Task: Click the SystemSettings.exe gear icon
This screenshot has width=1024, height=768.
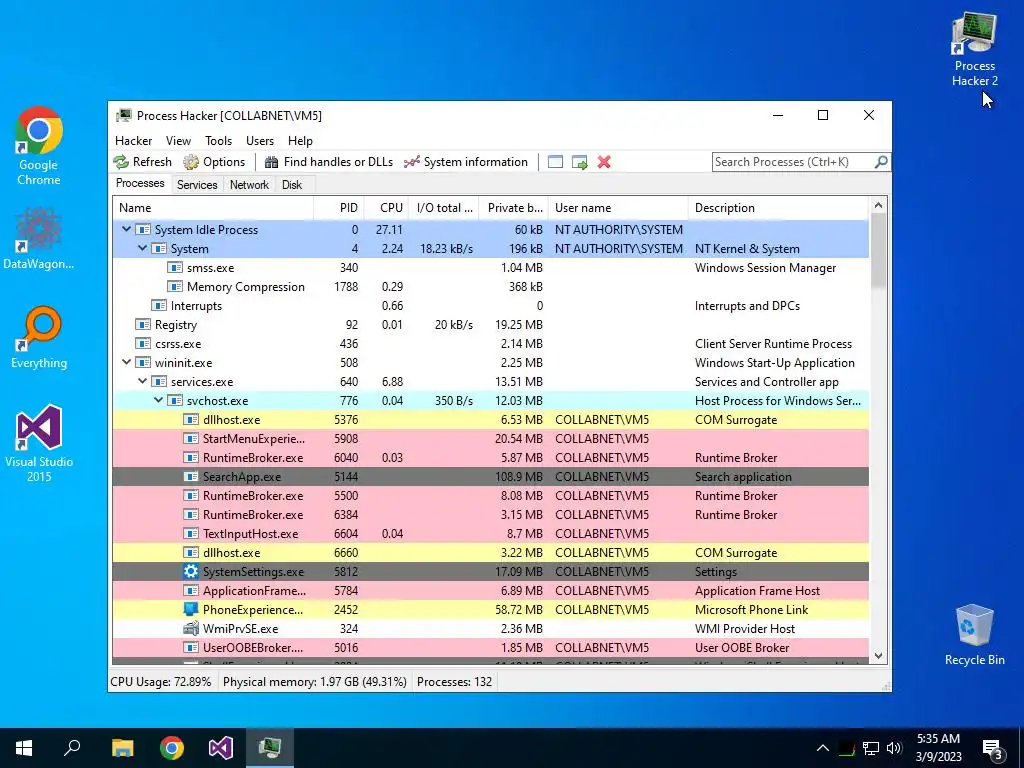Action: click(x=191, y=571)
